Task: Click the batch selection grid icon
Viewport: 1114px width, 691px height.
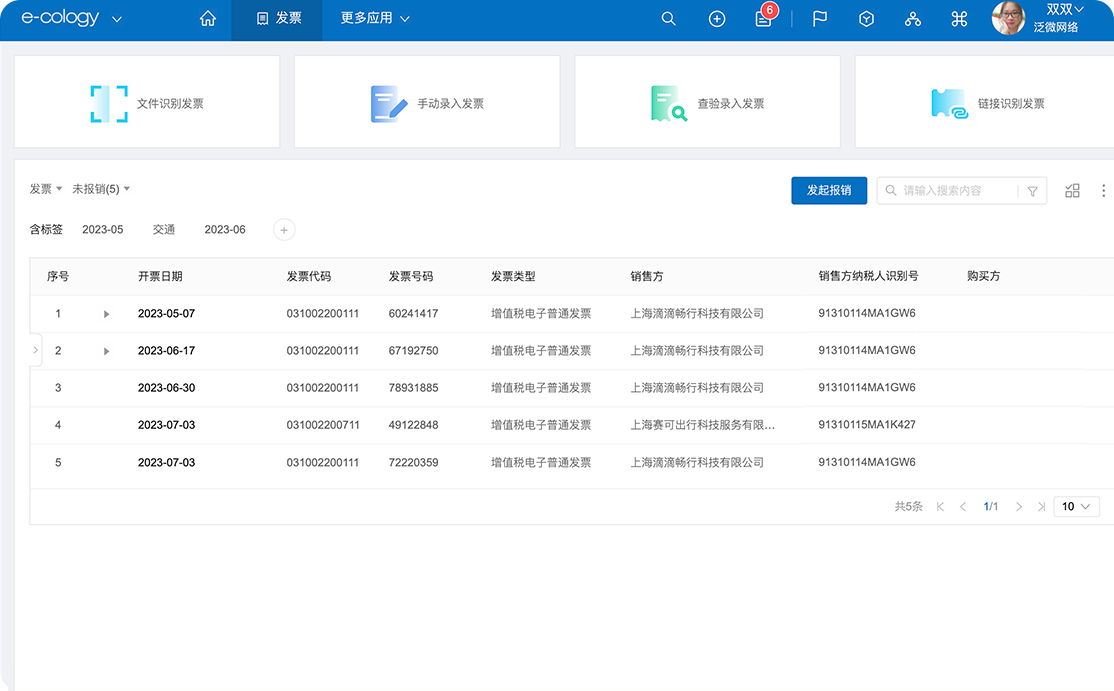Action: (x=1072, y=190)
